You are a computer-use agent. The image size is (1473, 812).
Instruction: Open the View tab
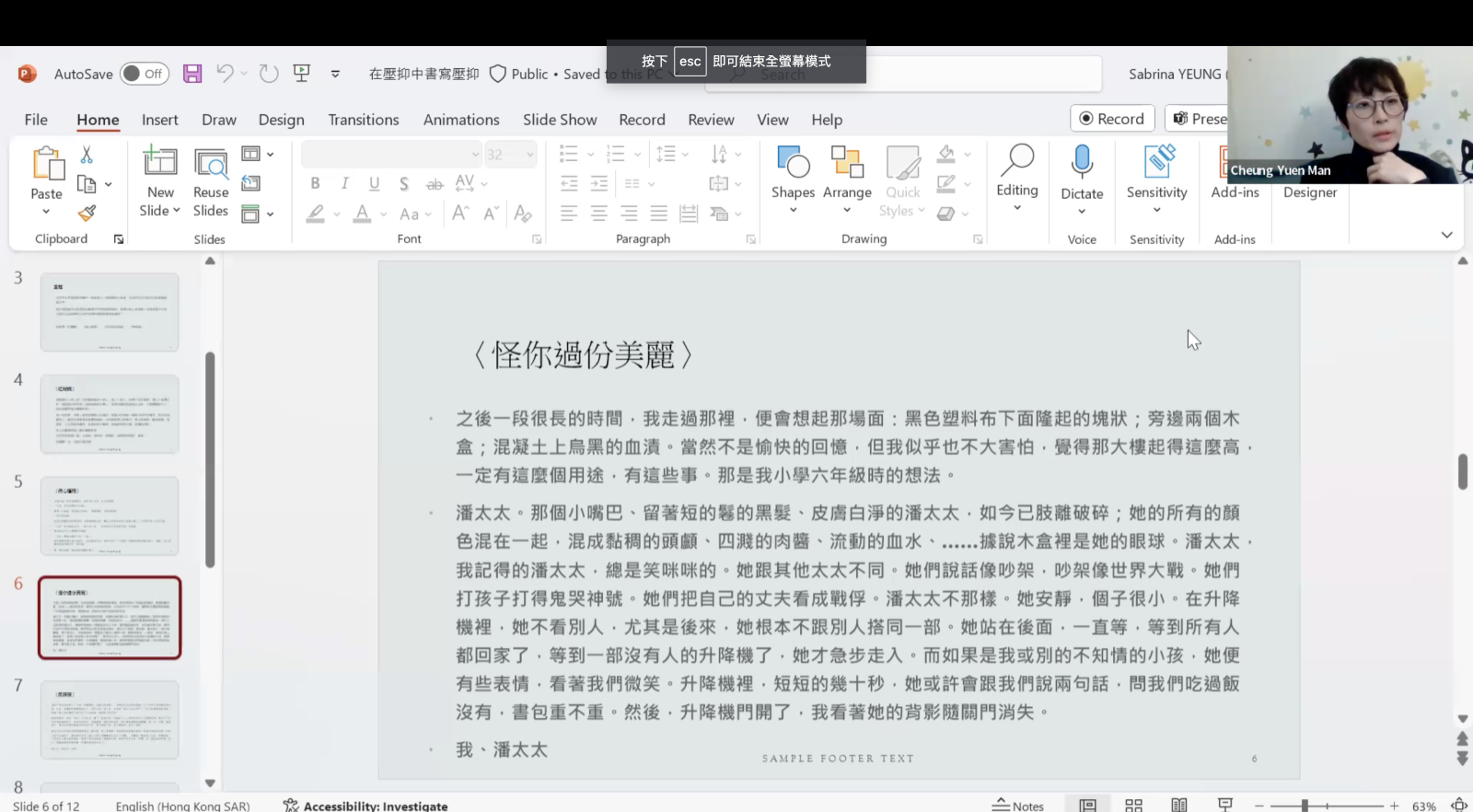pyautogui.click(x=772, y=120)
